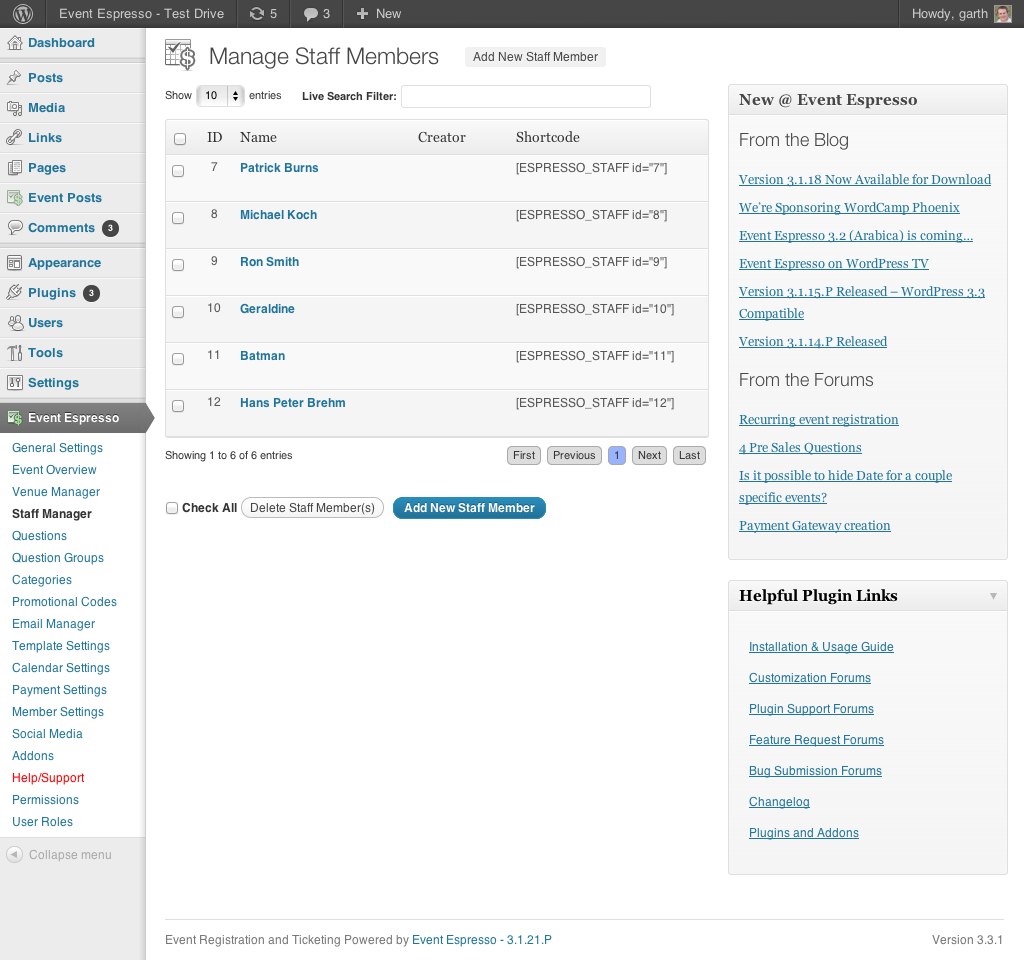
Task: Collapse the Helpful Plugin Links panel arrow
Action: pos(993,596)
